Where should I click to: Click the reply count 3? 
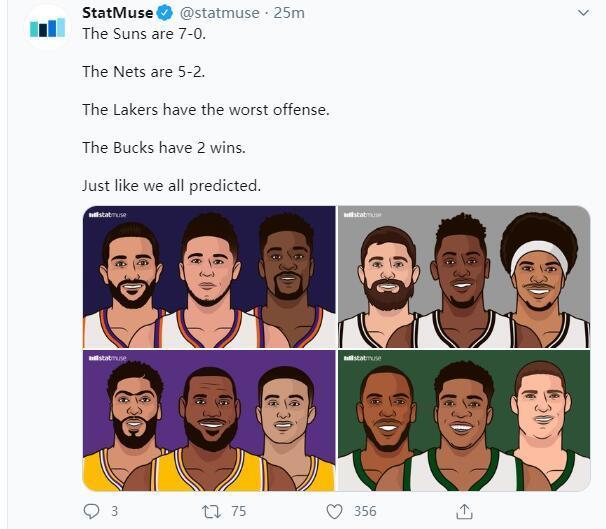[114, 511]
